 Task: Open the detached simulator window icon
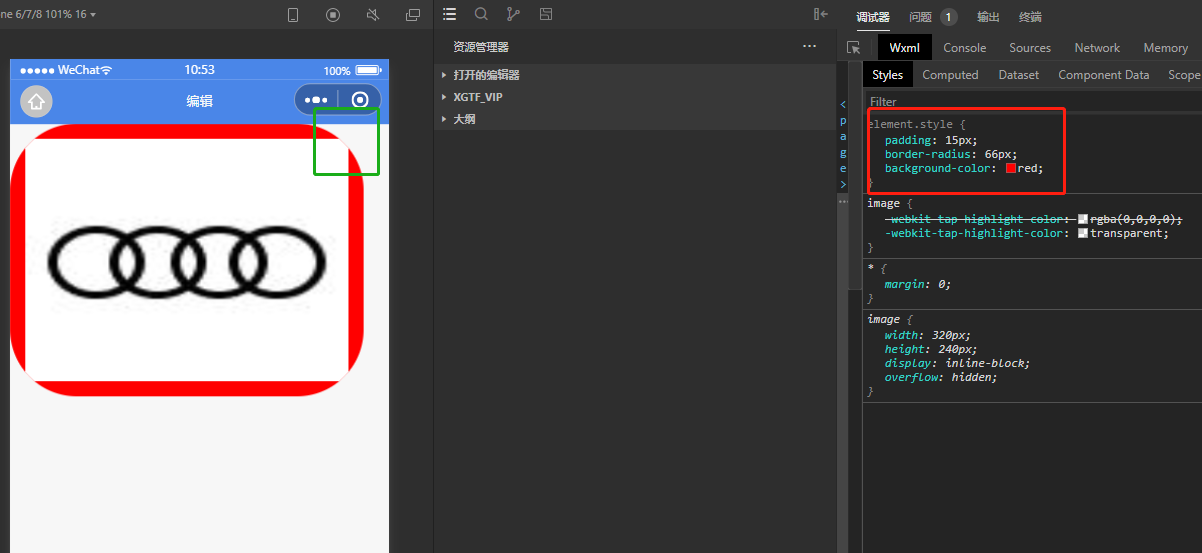pos(413,15)
